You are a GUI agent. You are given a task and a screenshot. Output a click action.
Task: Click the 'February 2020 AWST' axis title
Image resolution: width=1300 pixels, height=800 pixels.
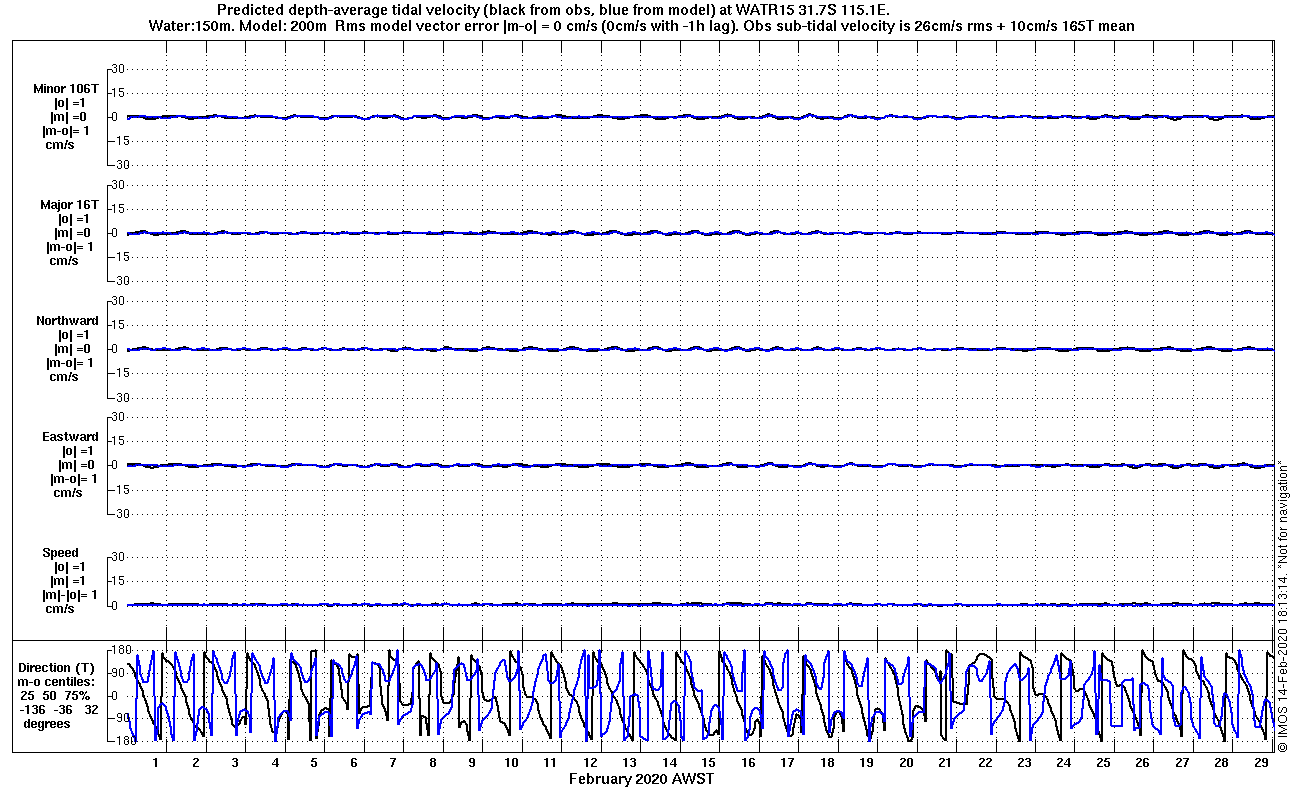[642, 778]
